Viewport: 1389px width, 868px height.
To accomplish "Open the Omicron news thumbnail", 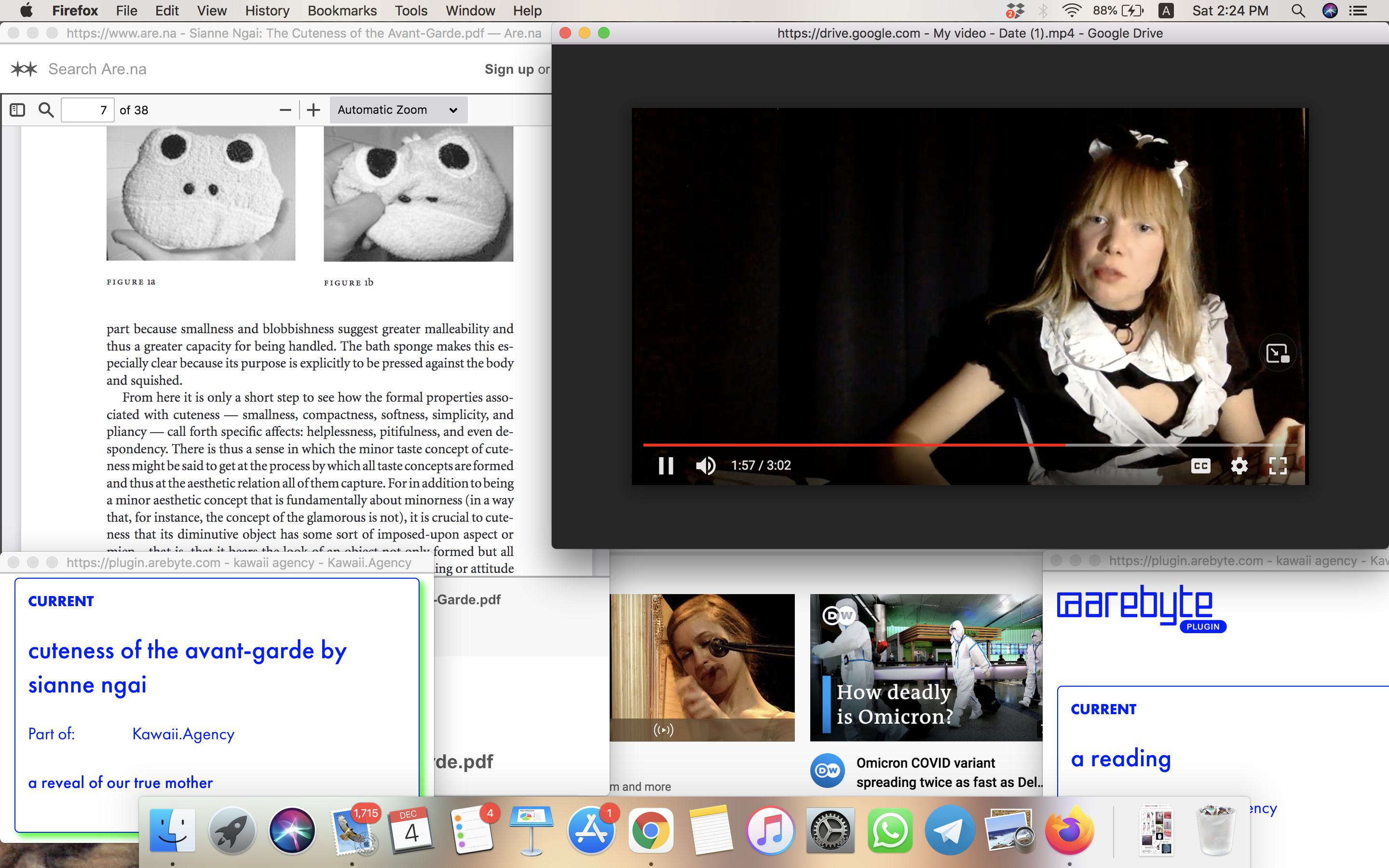I will pyautogui.click(x=925, y=667).
